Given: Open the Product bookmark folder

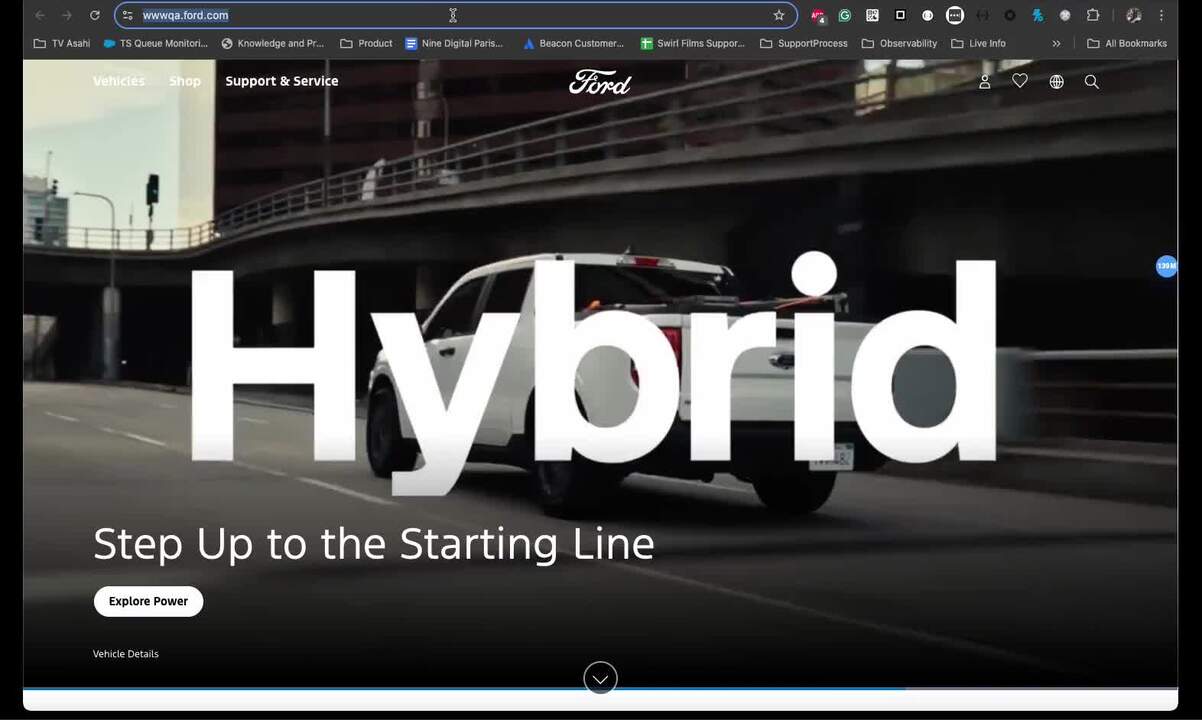Looking at the screenshot, I should pos(366,43).
